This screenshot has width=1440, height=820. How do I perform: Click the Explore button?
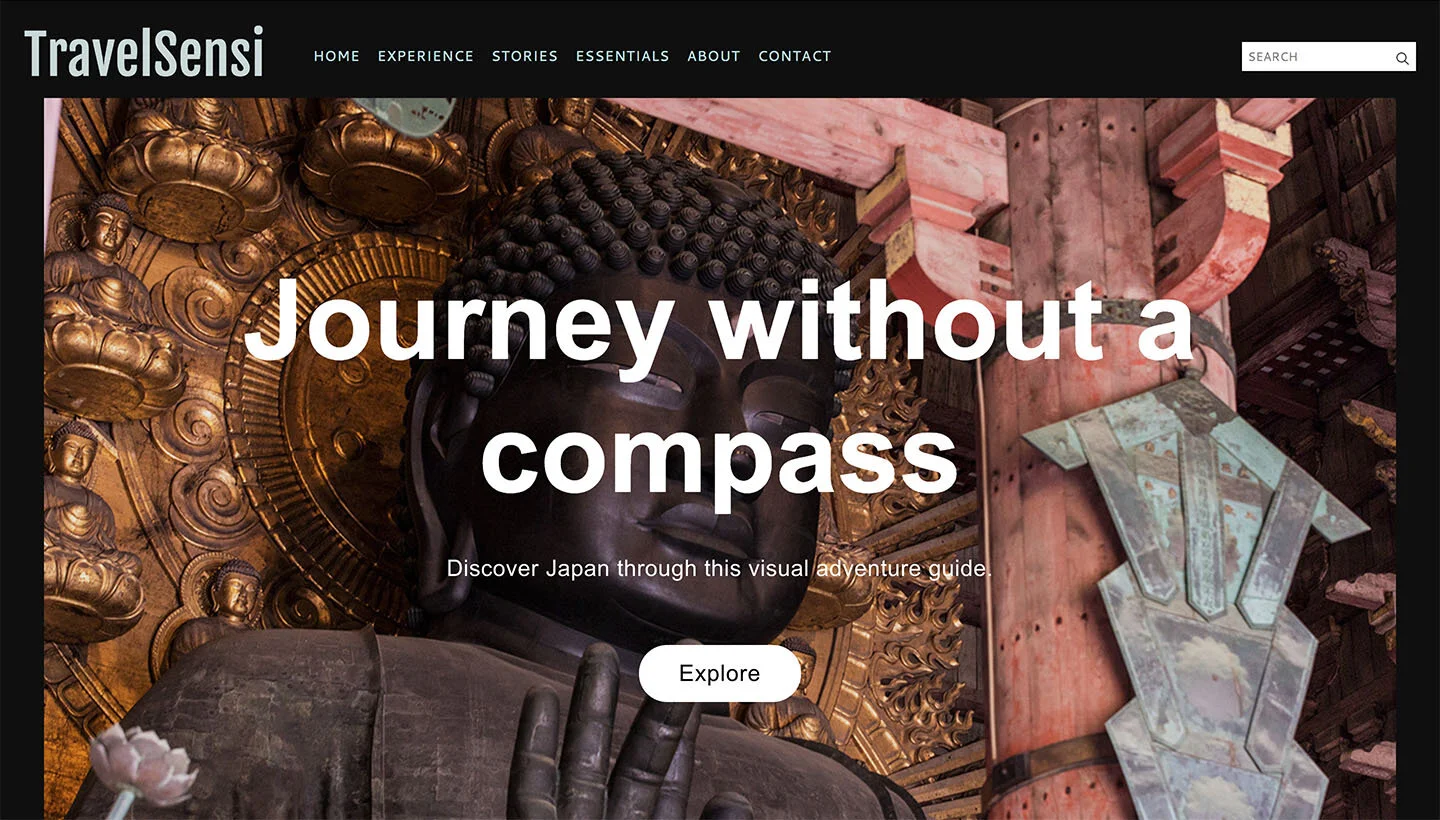[x=720, y=673]
